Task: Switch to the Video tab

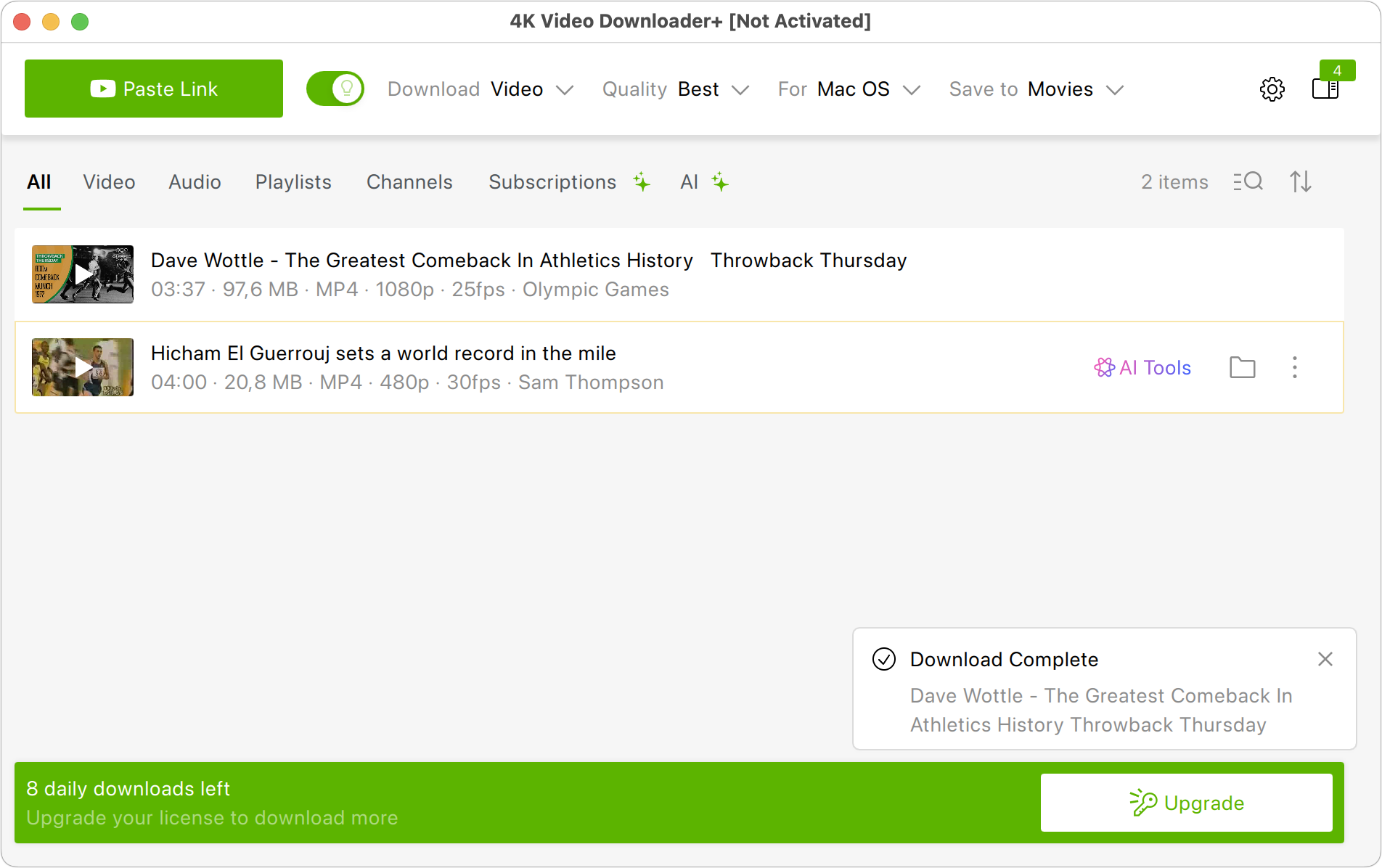Action: pos(109,182)
